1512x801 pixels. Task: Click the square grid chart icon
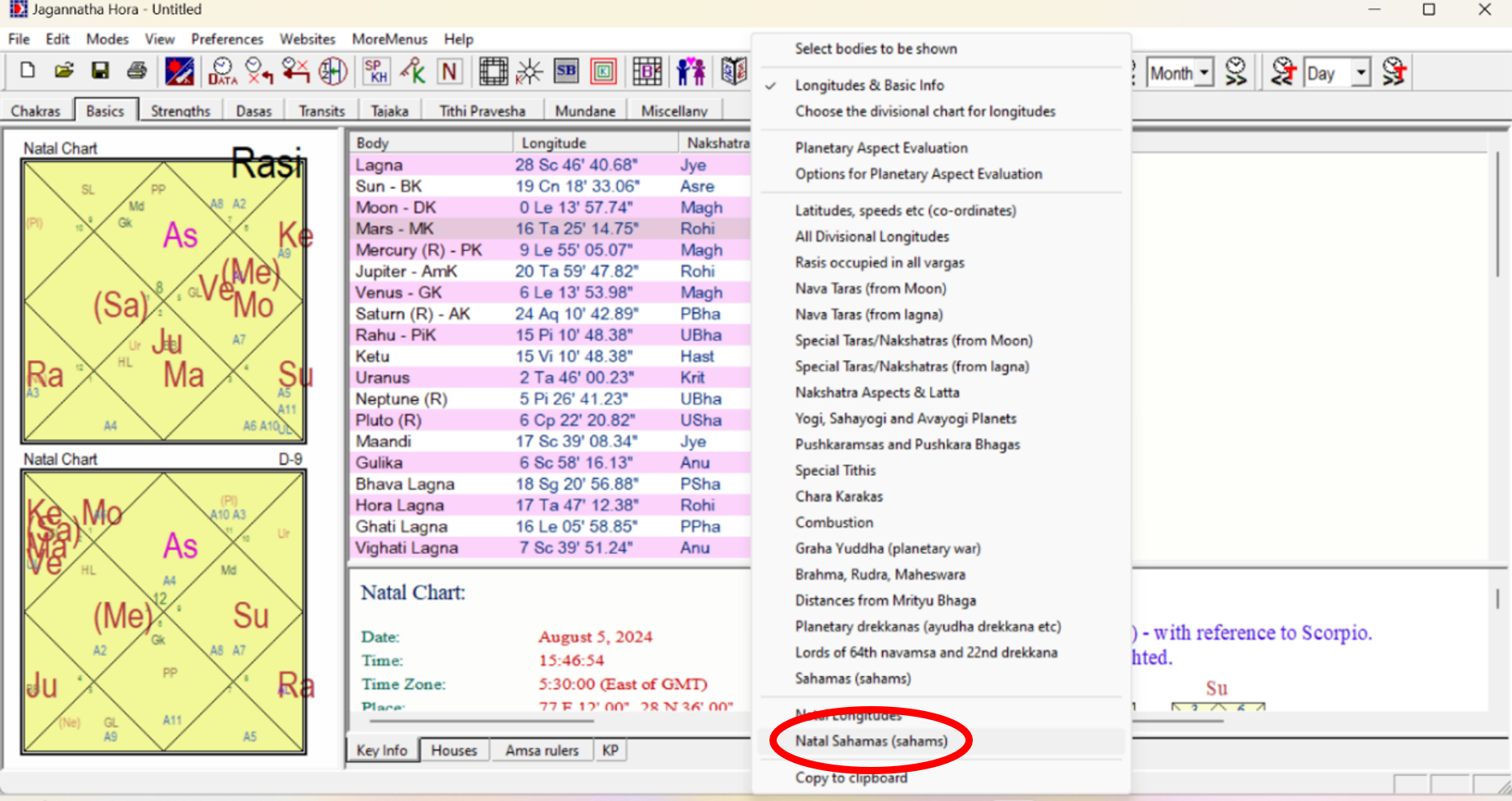(493, 71)
